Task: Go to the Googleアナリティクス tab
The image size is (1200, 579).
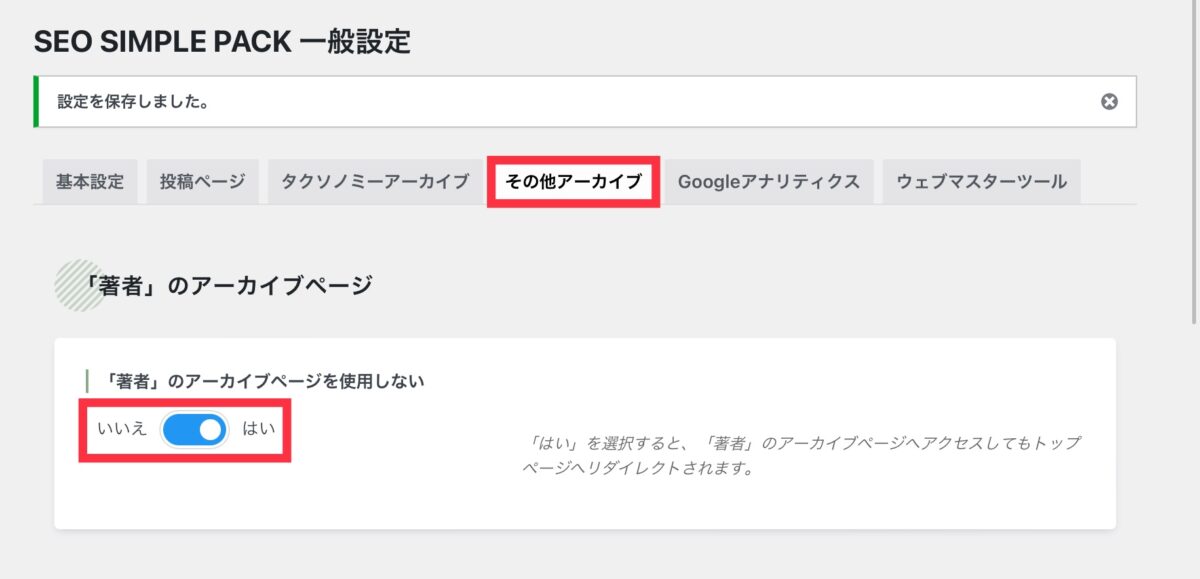Action: pyautogui.click(x=769, y=182)
